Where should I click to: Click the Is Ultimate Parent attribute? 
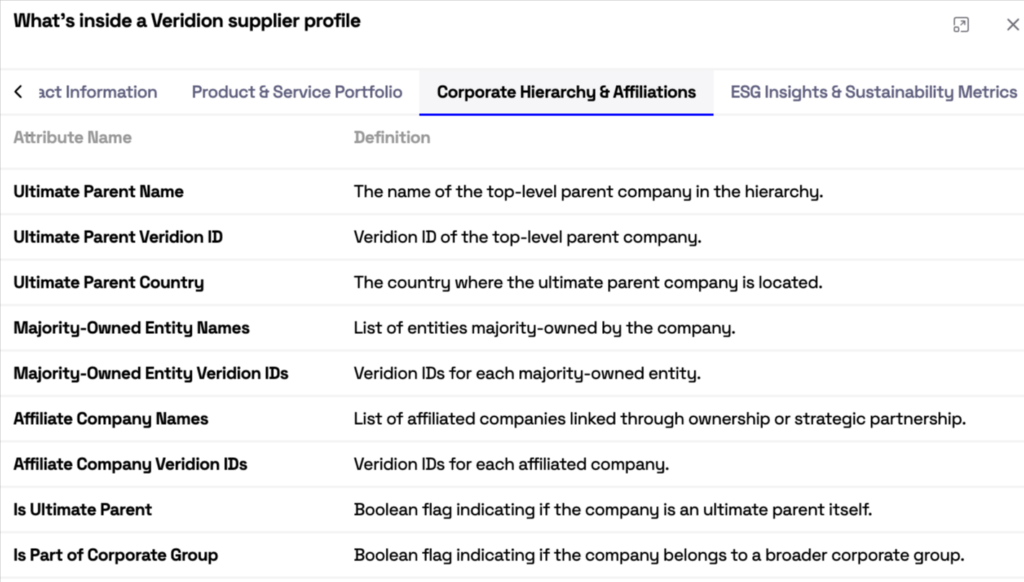click(81, 509)
